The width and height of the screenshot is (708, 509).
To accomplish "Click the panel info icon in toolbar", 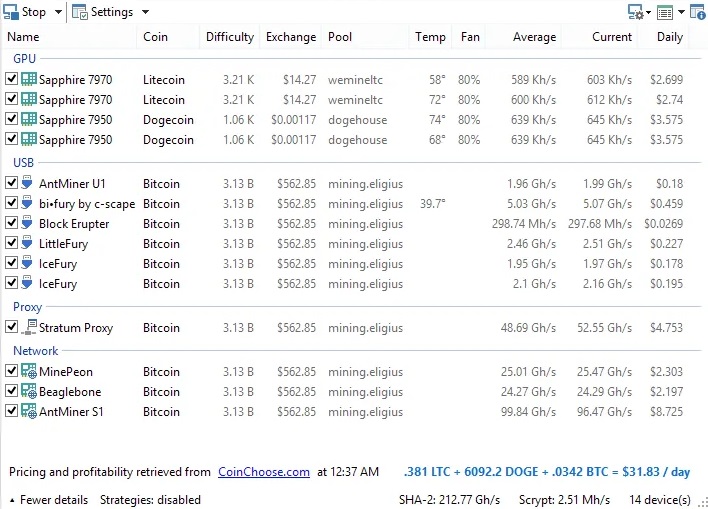I will coord(697,12).
